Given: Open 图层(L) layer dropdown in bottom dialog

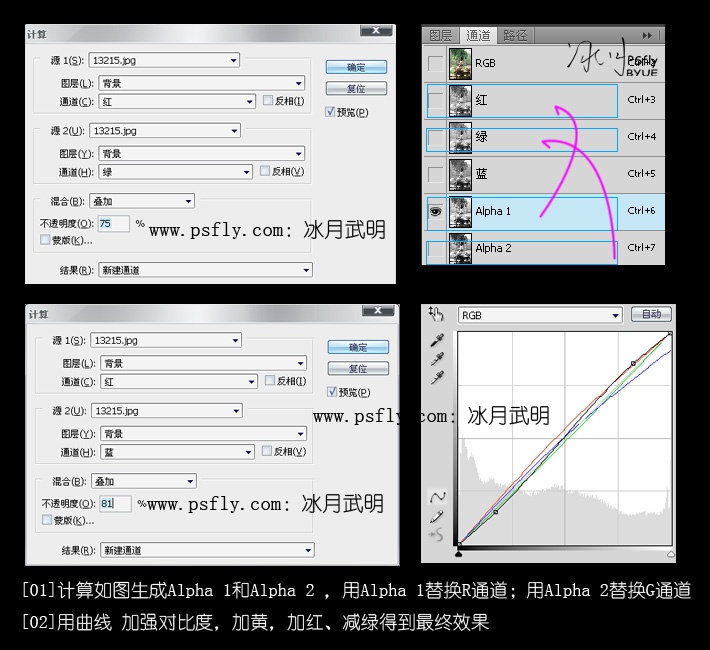Looking at the screenshot, I should [203, 363].
